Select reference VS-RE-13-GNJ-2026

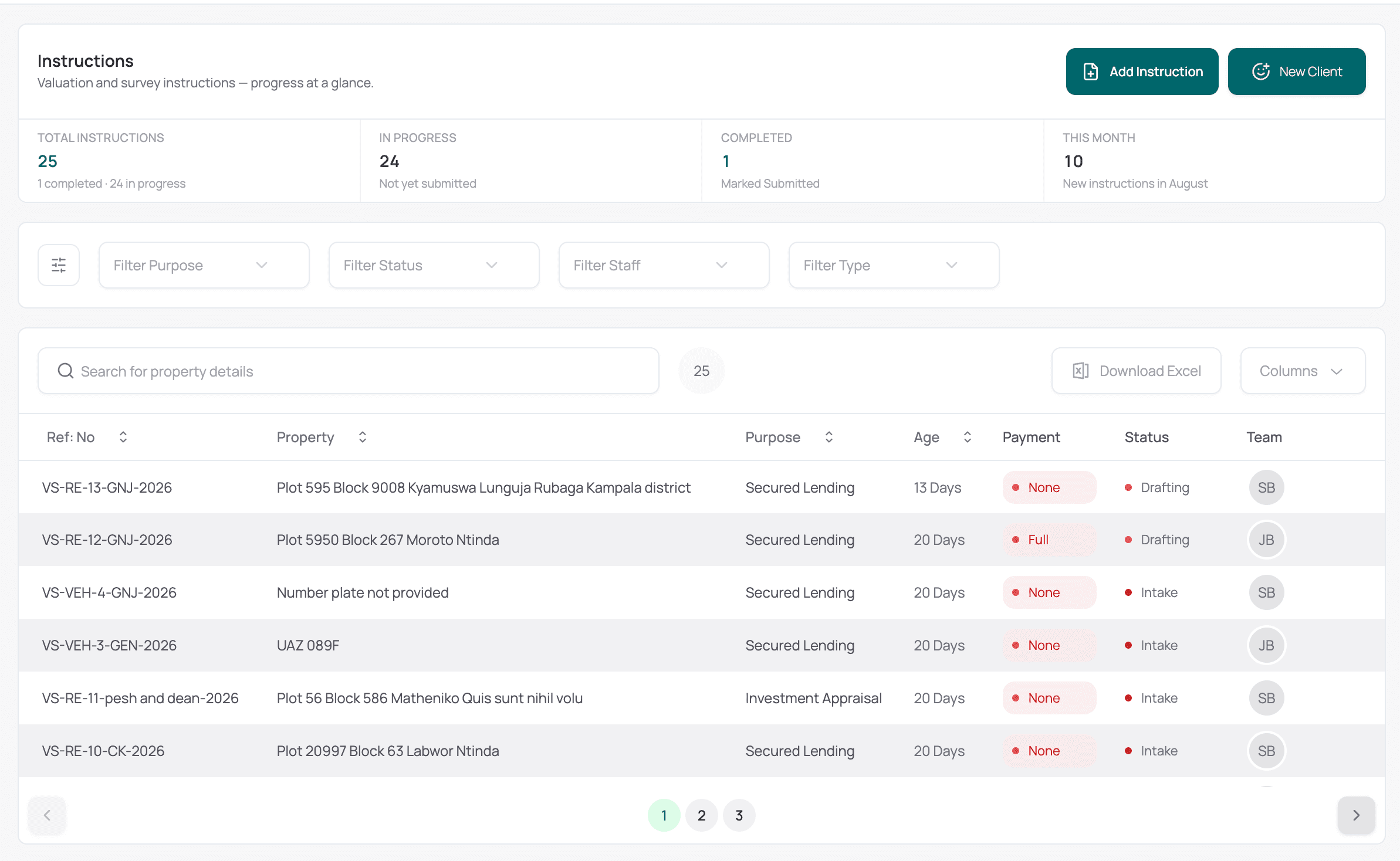tap(107, 487)
